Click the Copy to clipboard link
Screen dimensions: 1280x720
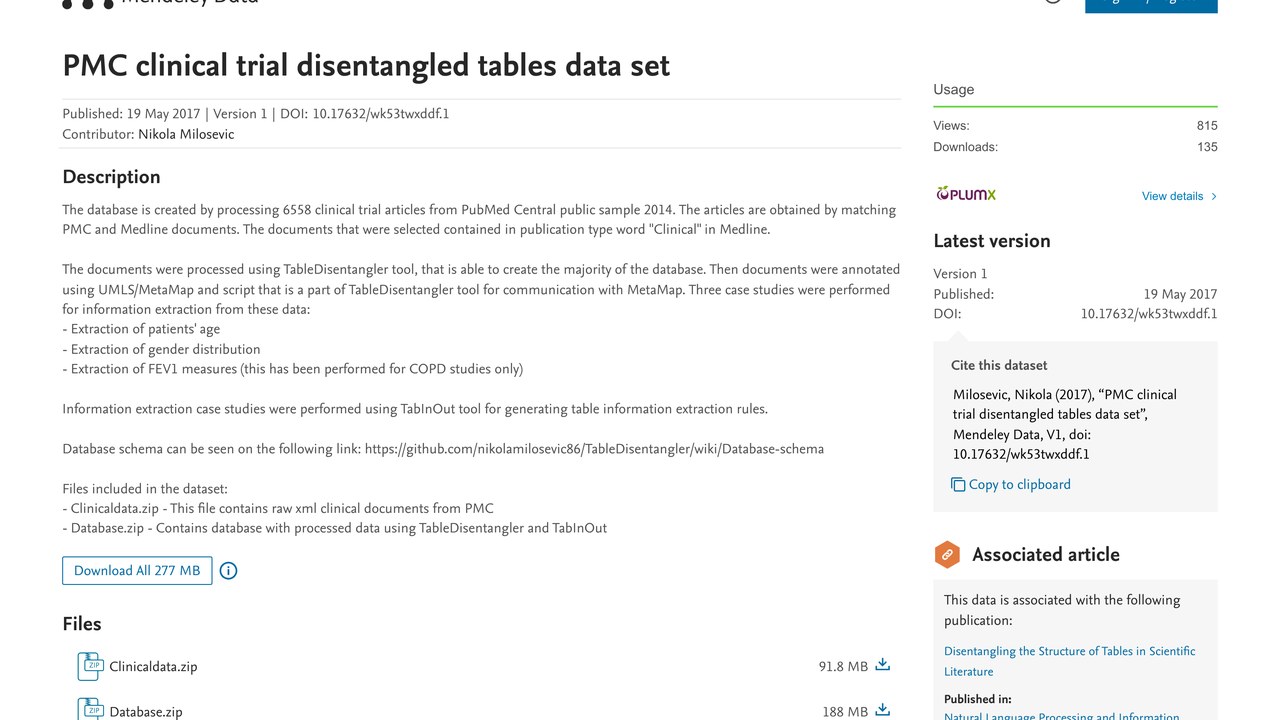1020,485
